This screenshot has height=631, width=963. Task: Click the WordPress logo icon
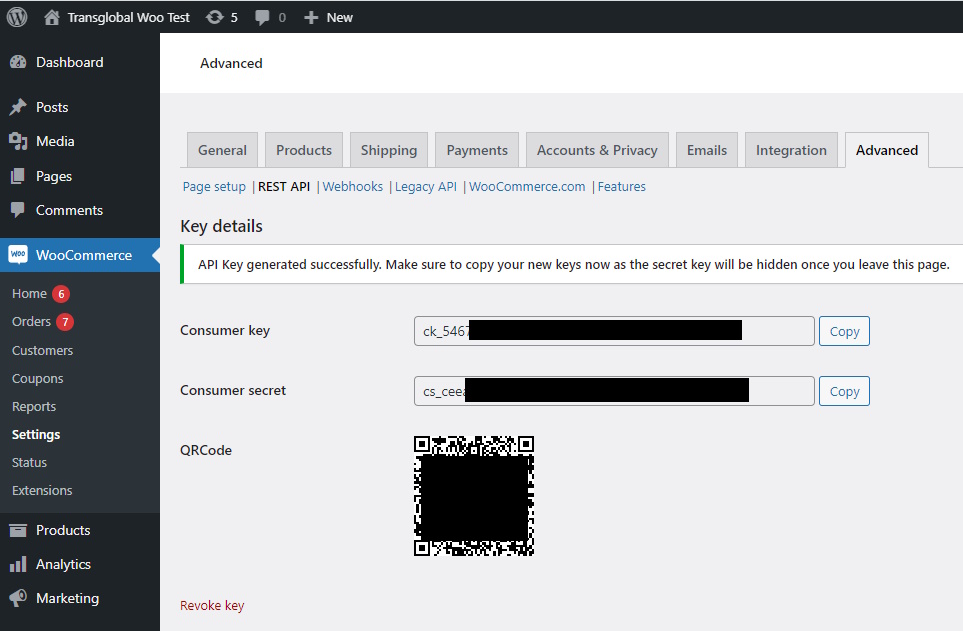17,17
